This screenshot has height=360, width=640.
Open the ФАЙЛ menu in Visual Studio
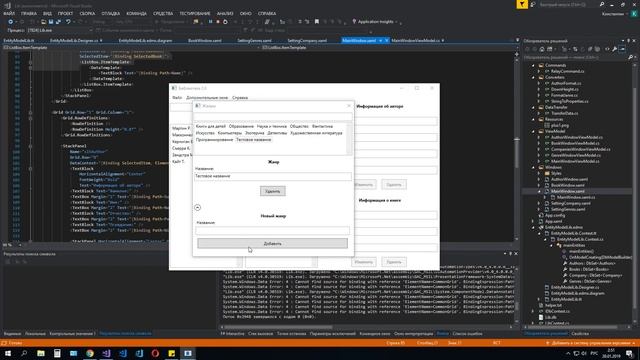point(9,13)
